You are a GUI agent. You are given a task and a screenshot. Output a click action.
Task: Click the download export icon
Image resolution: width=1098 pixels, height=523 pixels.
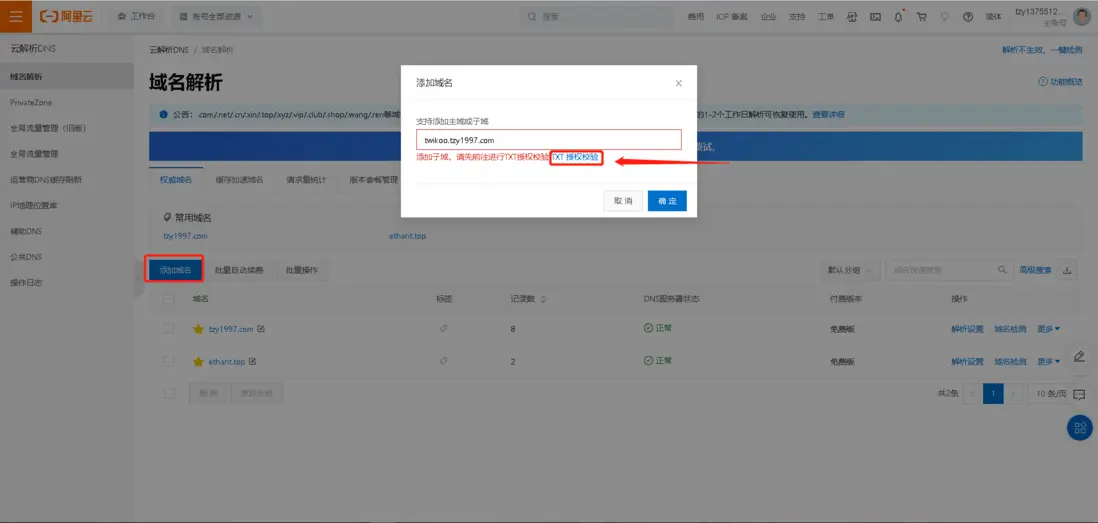click(x=1067, y=270)
